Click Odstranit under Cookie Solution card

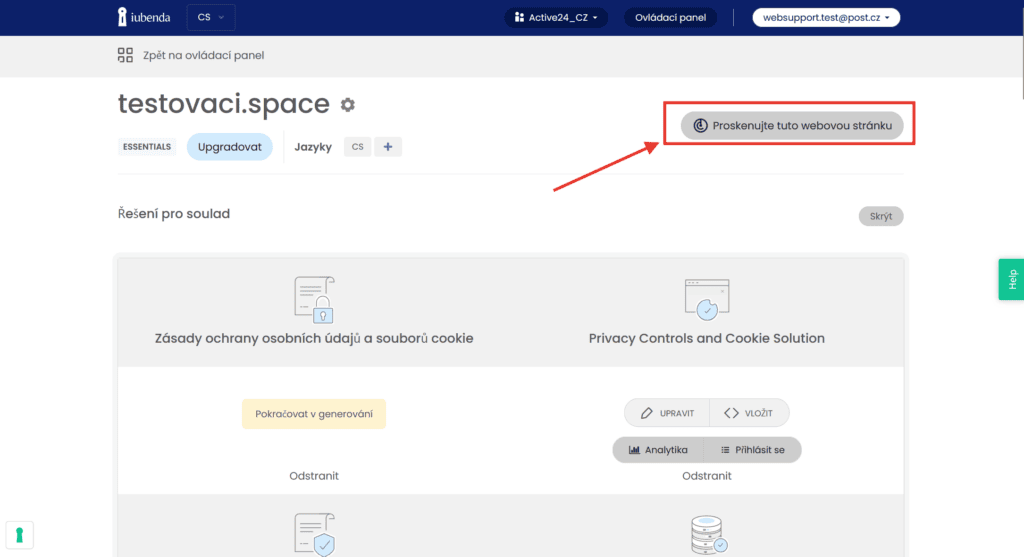coord(707,476)
